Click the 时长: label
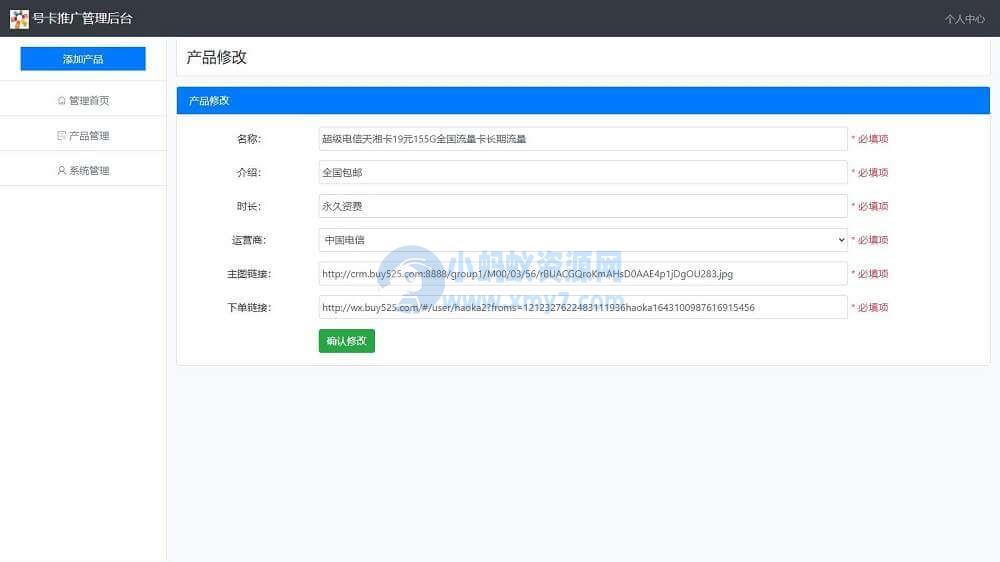1000x562 pixels. tap(249, 207)
